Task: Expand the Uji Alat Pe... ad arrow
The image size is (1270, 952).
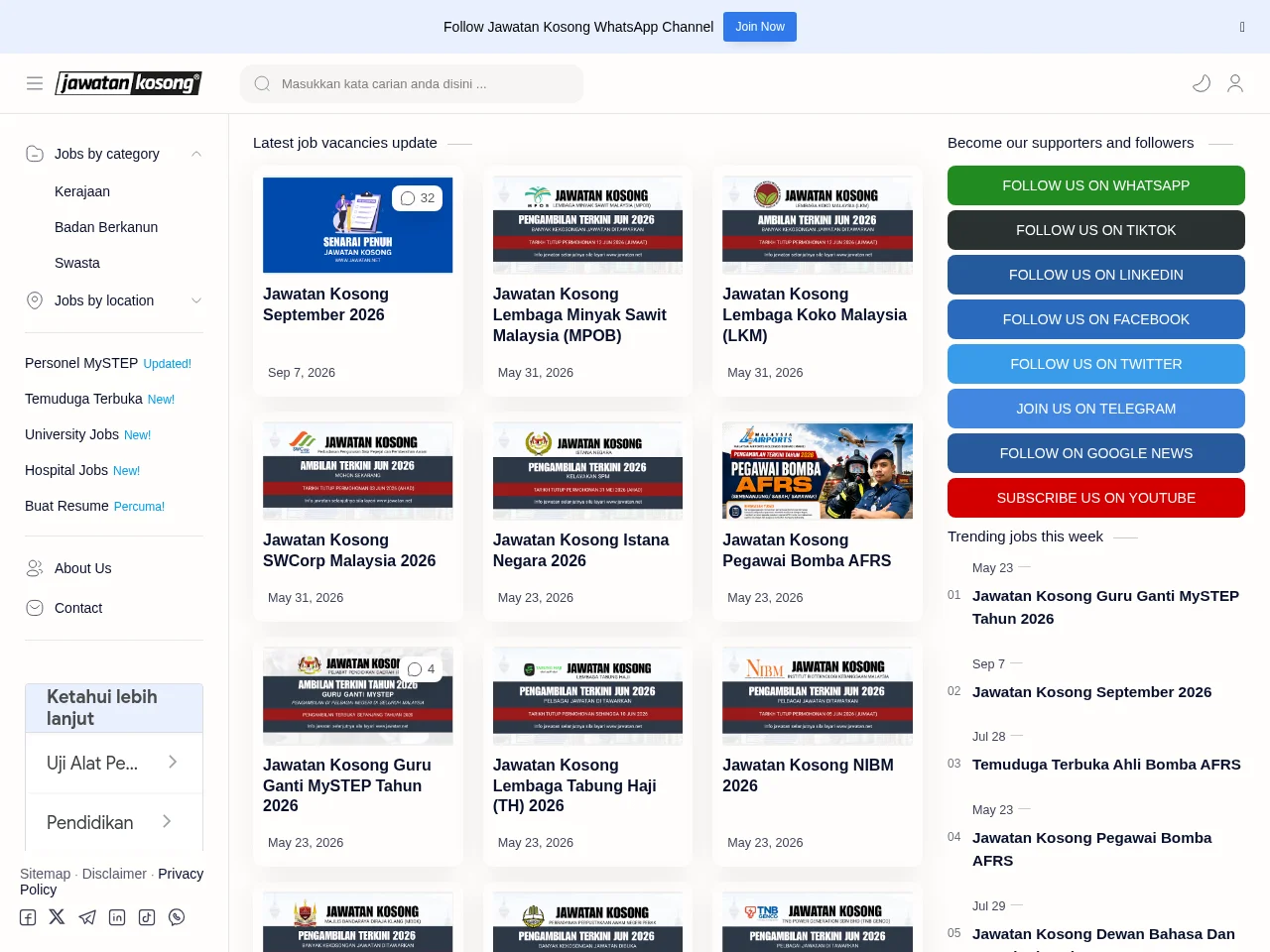Action: coord(173,762)
